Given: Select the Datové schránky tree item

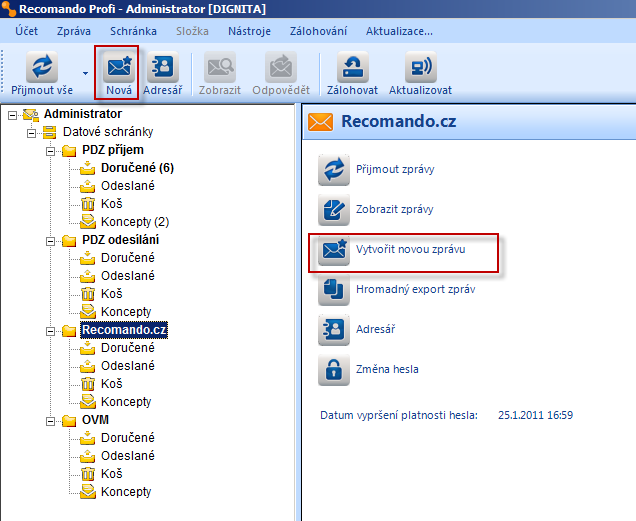Looking at the screenshot, I should 108,132.
